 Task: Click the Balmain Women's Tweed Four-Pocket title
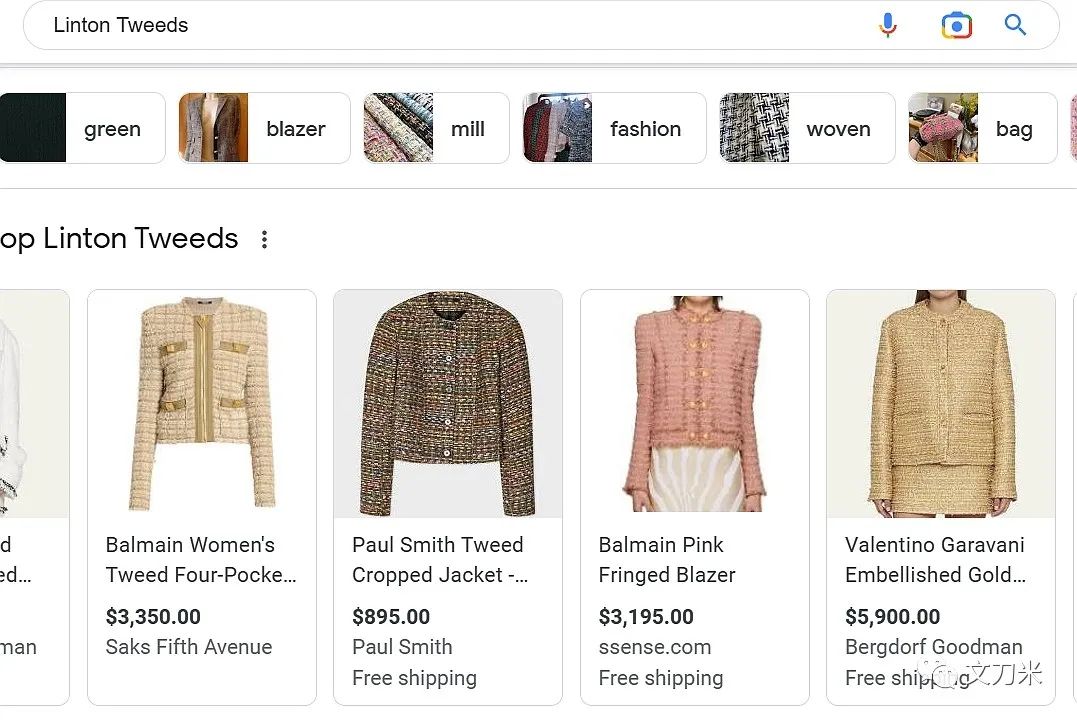tap(201, 560)
